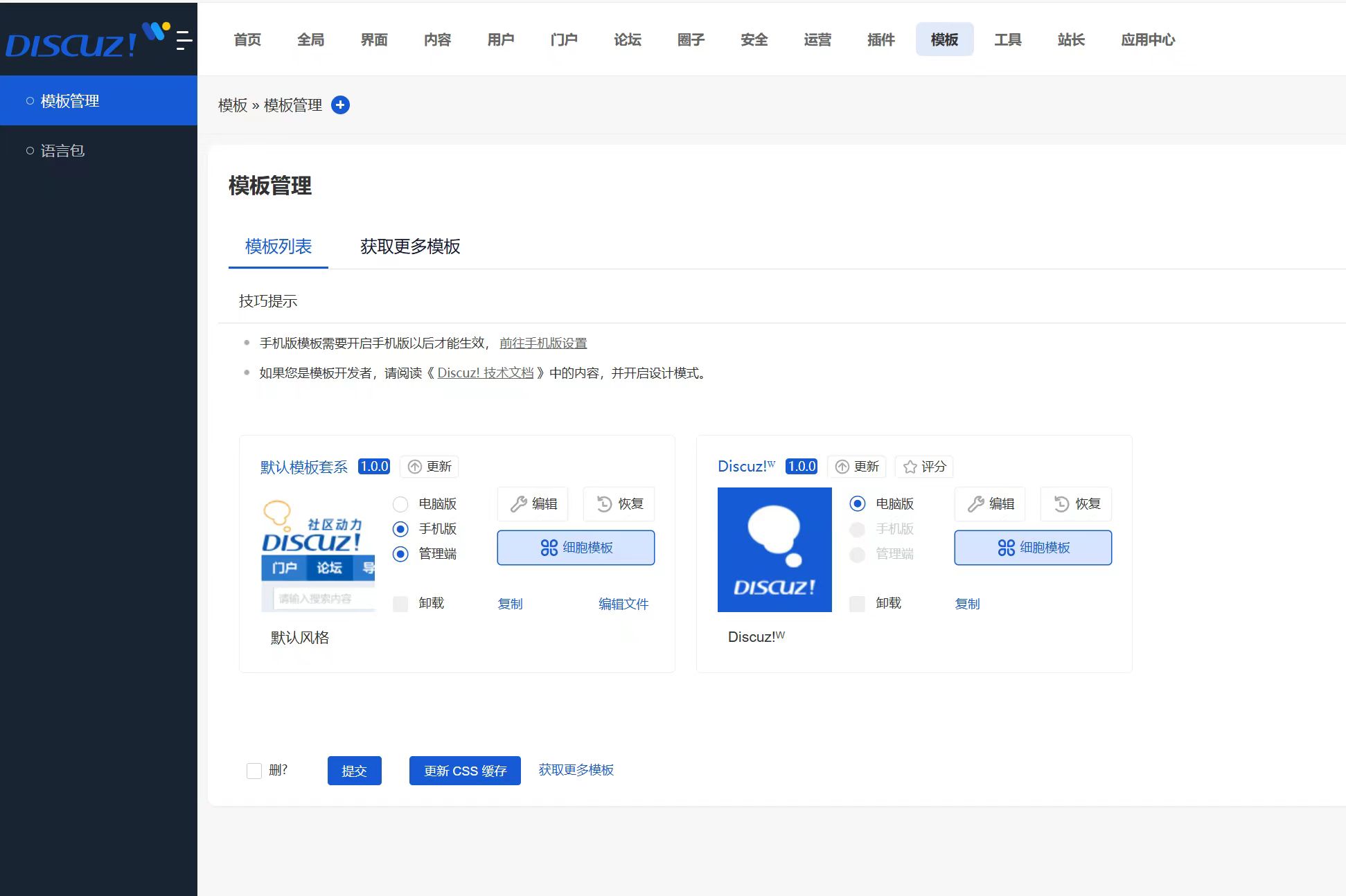The width and height of the screenshot is (1346, 896).
Task: Select 管理端 radio in Discuz!W card
Action: click(858, 554)
